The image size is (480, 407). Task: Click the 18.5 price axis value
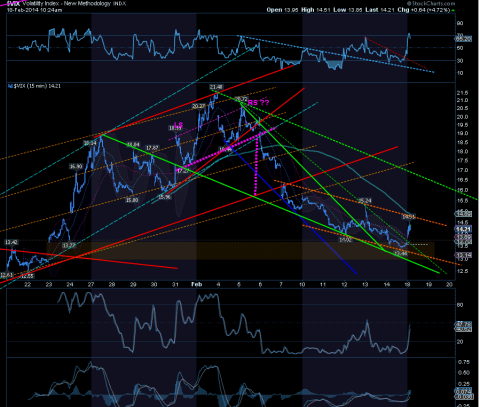click(x=463, y=142)
